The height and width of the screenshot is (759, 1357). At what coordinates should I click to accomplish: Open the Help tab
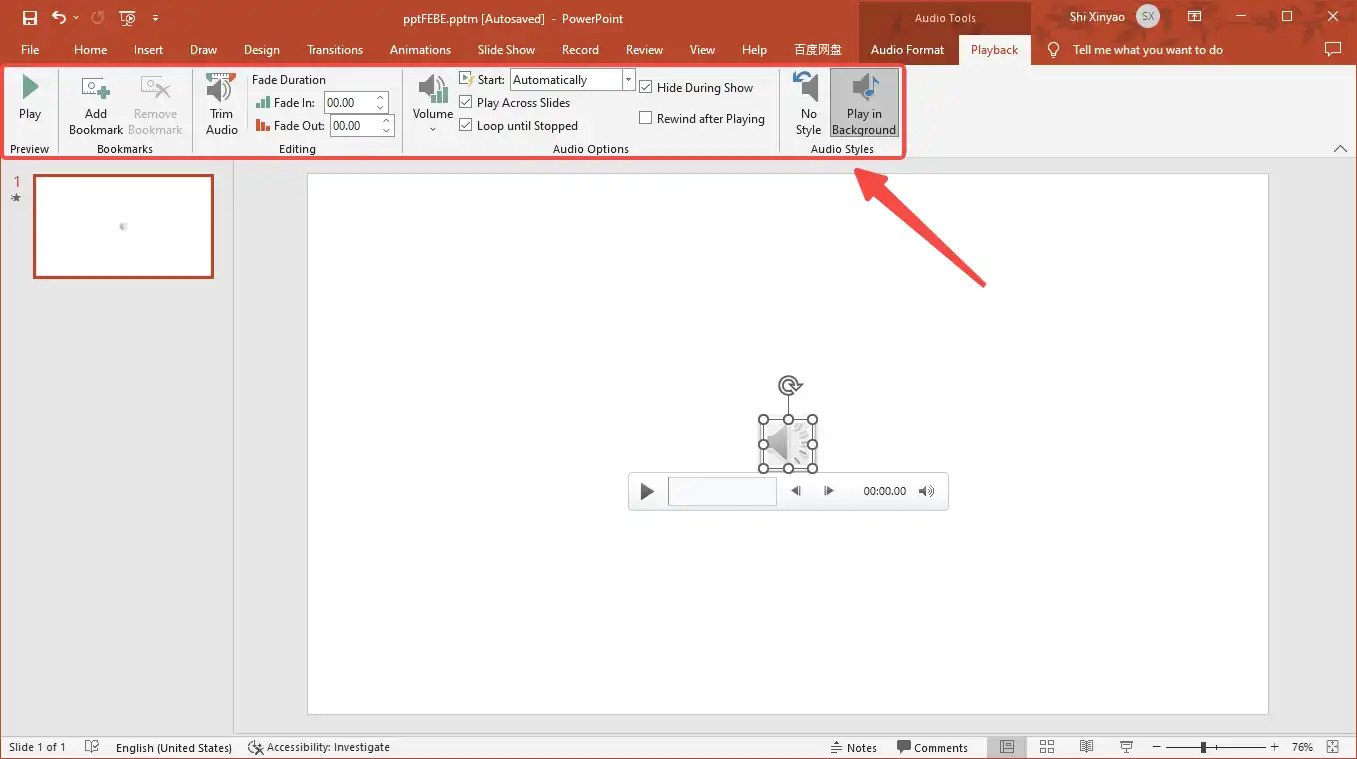755,50
